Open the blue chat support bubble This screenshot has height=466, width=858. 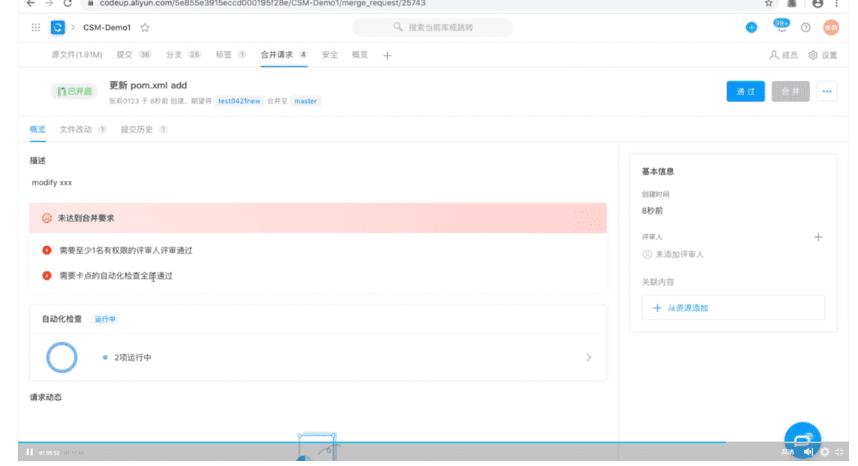point(802,439)
